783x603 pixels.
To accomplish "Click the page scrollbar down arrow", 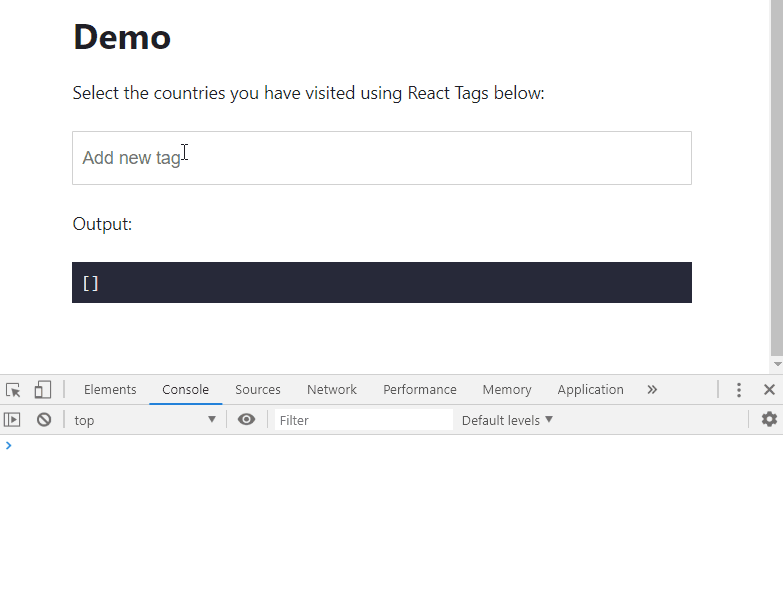I will (777, 365).
